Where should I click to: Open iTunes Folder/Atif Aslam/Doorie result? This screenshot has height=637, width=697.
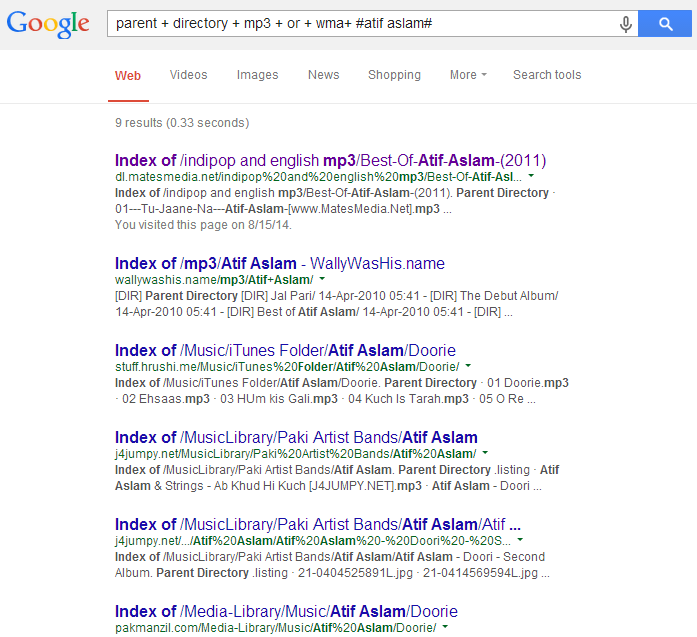[x=285, y=351]
